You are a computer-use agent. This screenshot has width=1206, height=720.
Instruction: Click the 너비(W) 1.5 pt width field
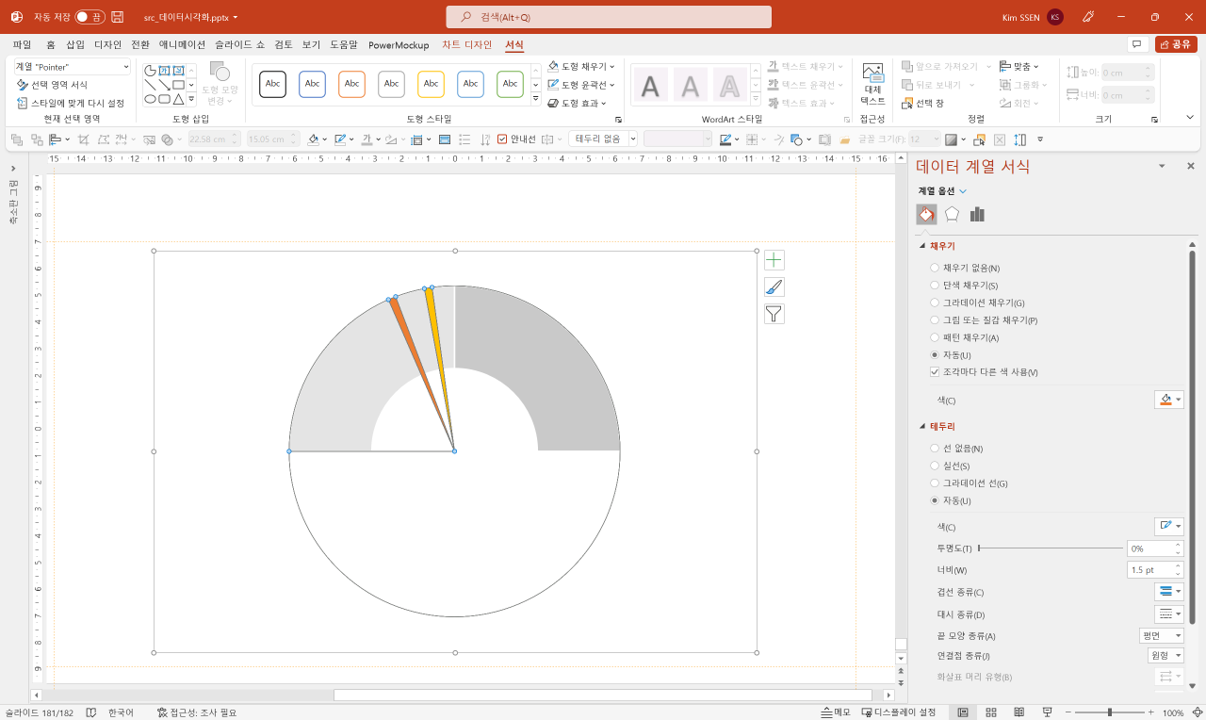click(1155, 570)
